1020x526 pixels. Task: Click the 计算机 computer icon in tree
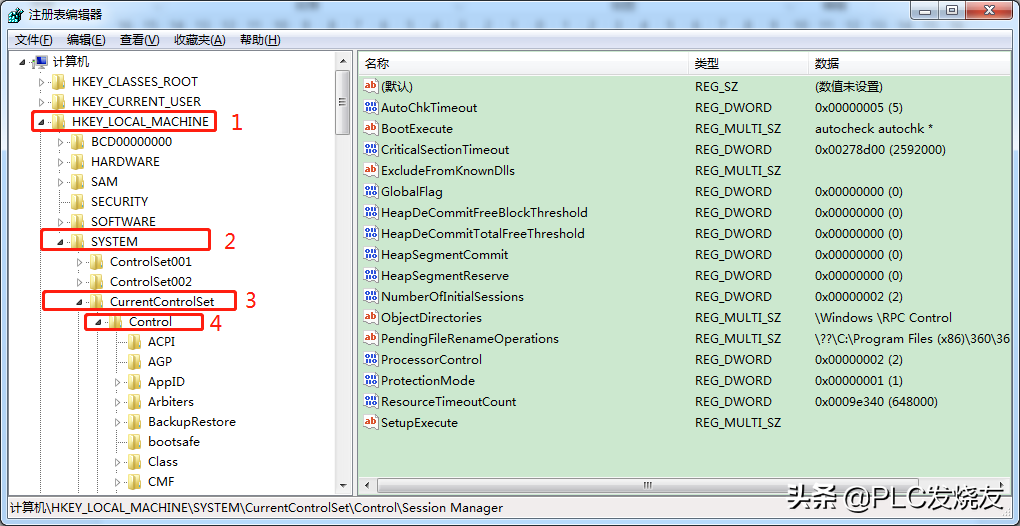coord(40,62)
